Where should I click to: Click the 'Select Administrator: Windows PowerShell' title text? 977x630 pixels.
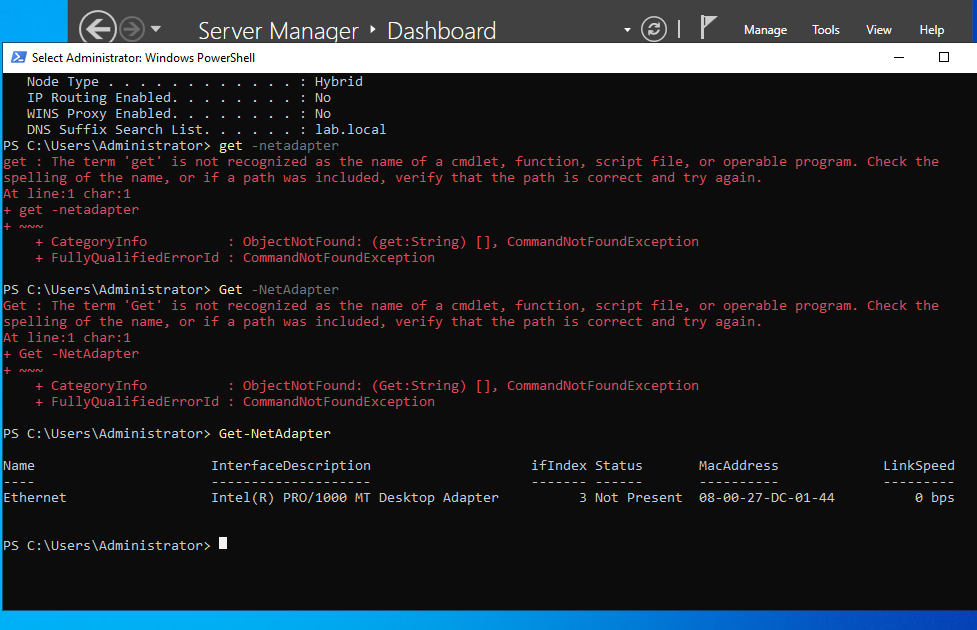tap(143, 58)
